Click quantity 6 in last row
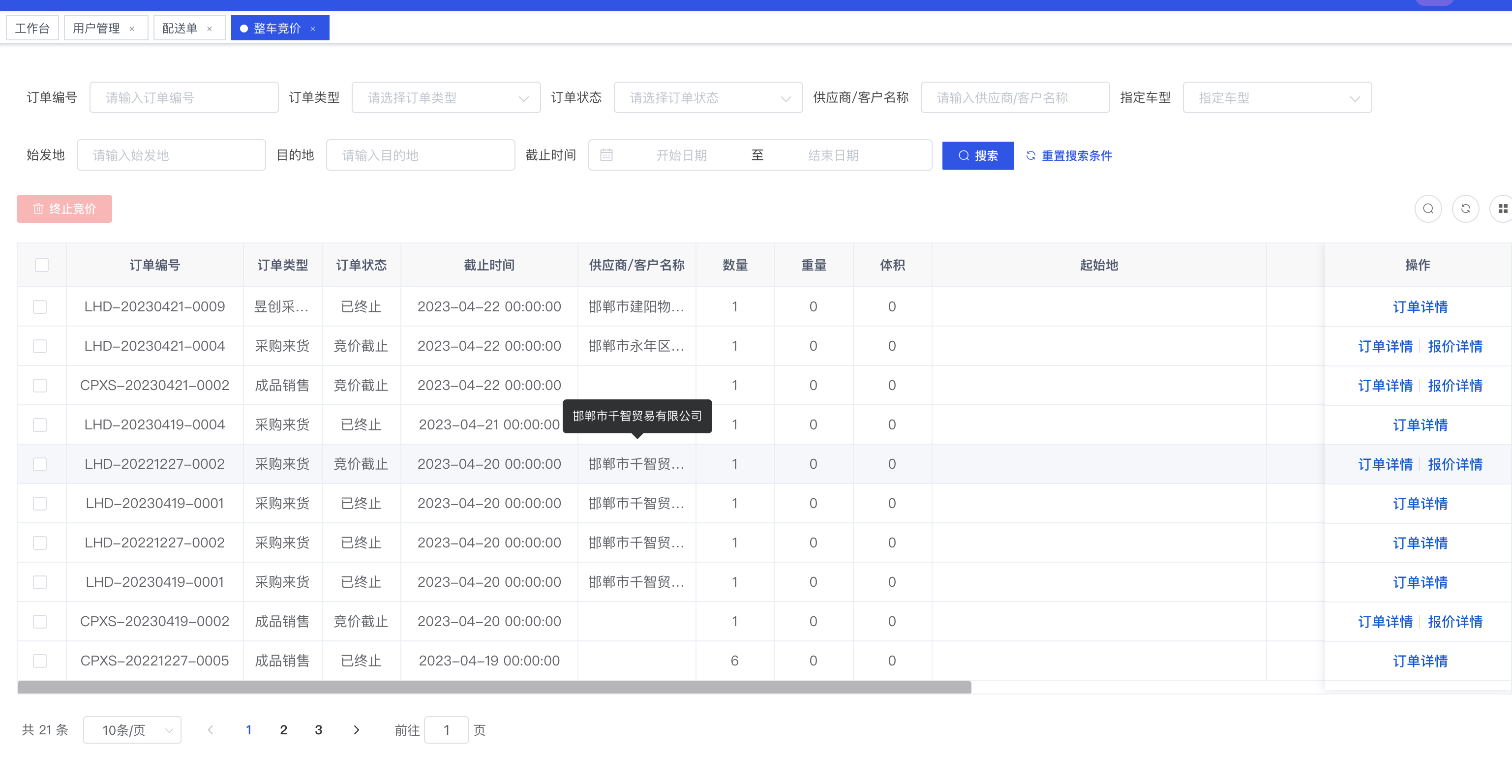The image size is (1512, 784). click(x=734, y=661)
